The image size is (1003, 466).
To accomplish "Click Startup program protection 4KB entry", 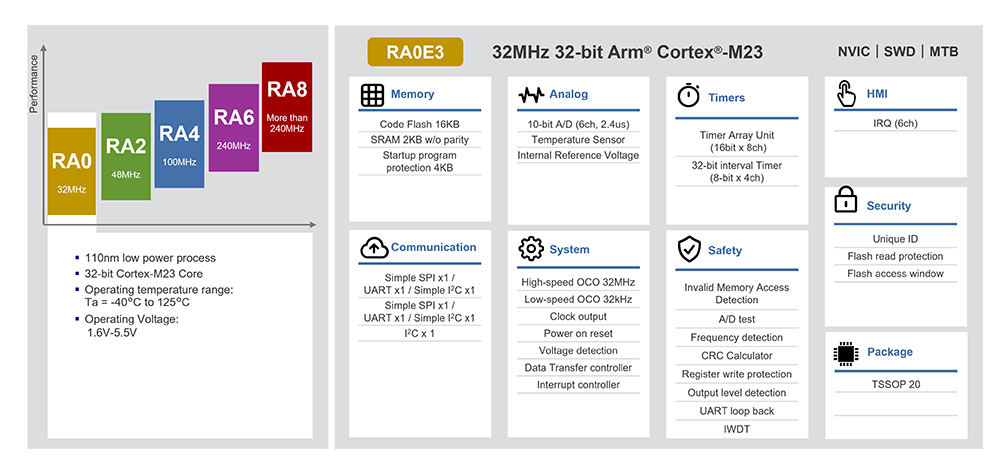I will point(420,161).
